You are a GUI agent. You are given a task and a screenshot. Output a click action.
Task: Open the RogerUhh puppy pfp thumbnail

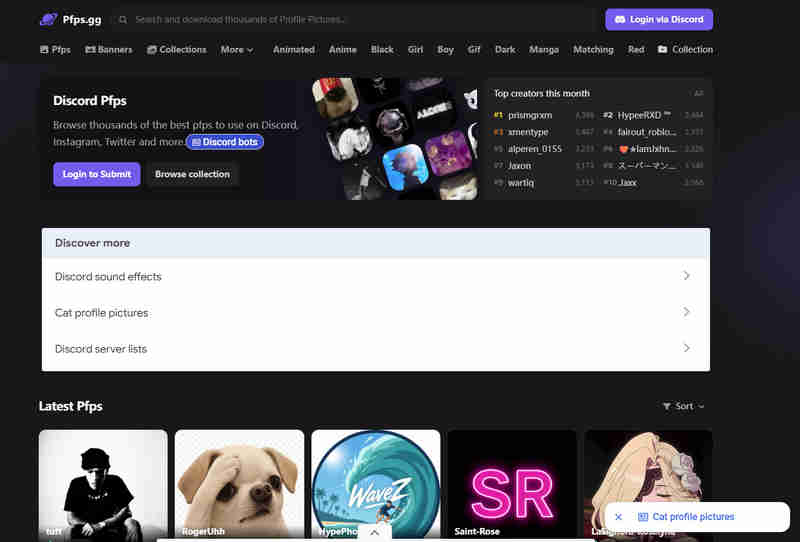pos(239,485)
